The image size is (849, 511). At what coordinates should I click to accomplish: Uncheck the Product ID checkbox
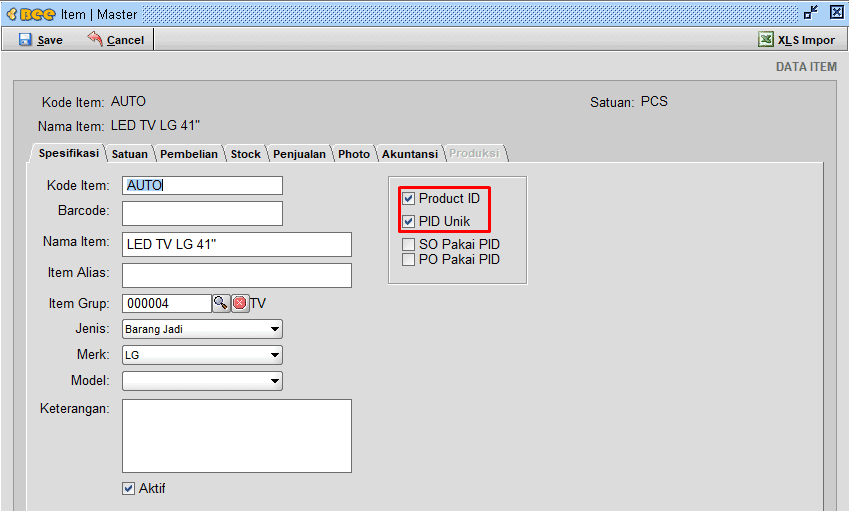pyautogui.click(x=408, y=199)
